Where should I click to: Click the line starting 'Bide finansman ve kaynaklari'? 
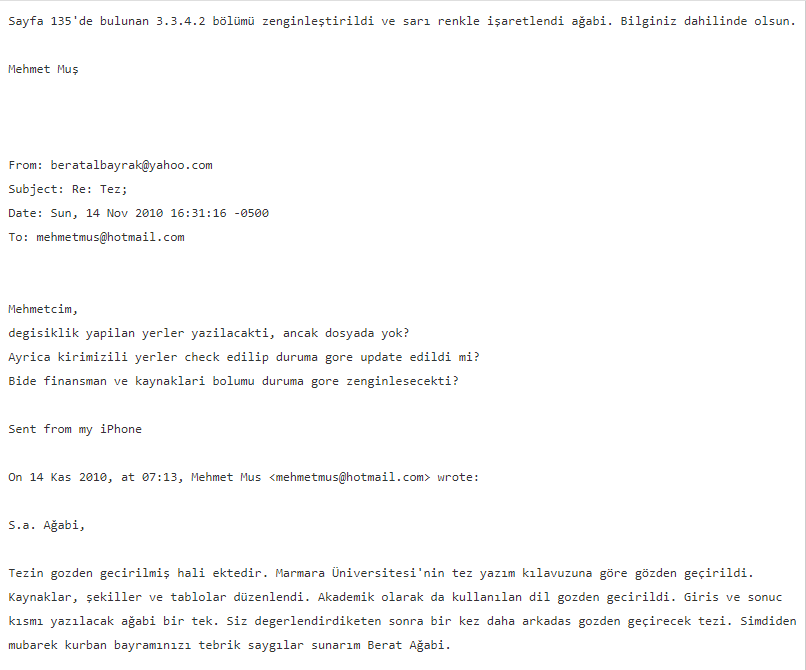(x=233, y=381)
